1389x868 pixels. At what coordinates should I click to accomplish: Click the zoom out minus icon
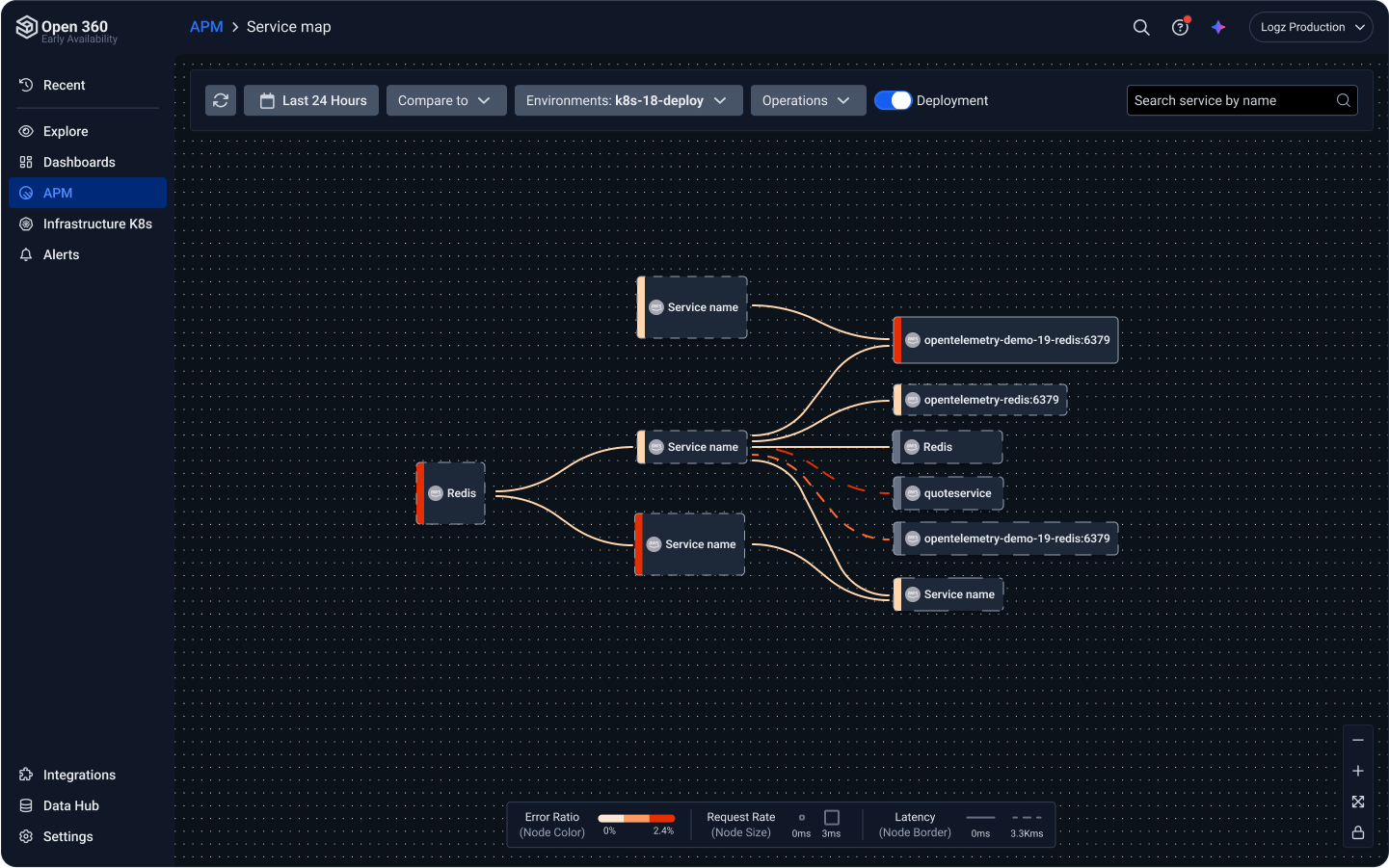(1358, 740)
